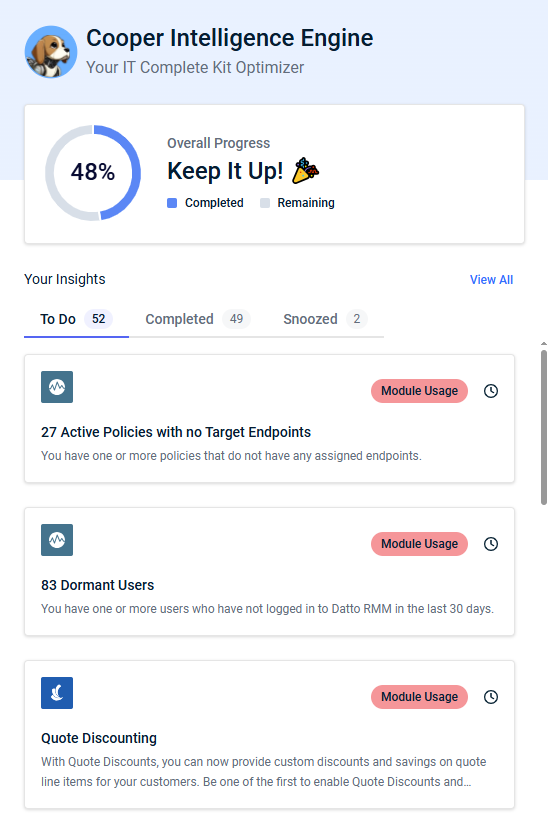
Task: Click Module Usage badge on Active Policies card
Action: 419,391
